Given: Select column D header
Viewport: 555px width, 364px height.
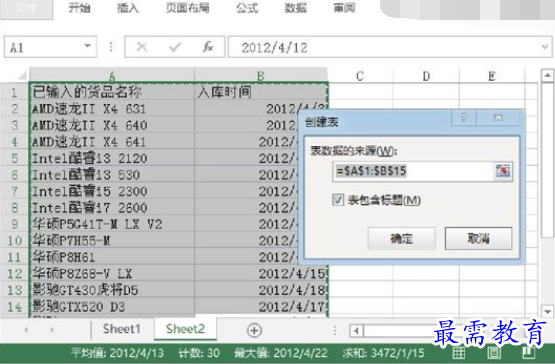Looking at the screenshot, I should 426,76.
